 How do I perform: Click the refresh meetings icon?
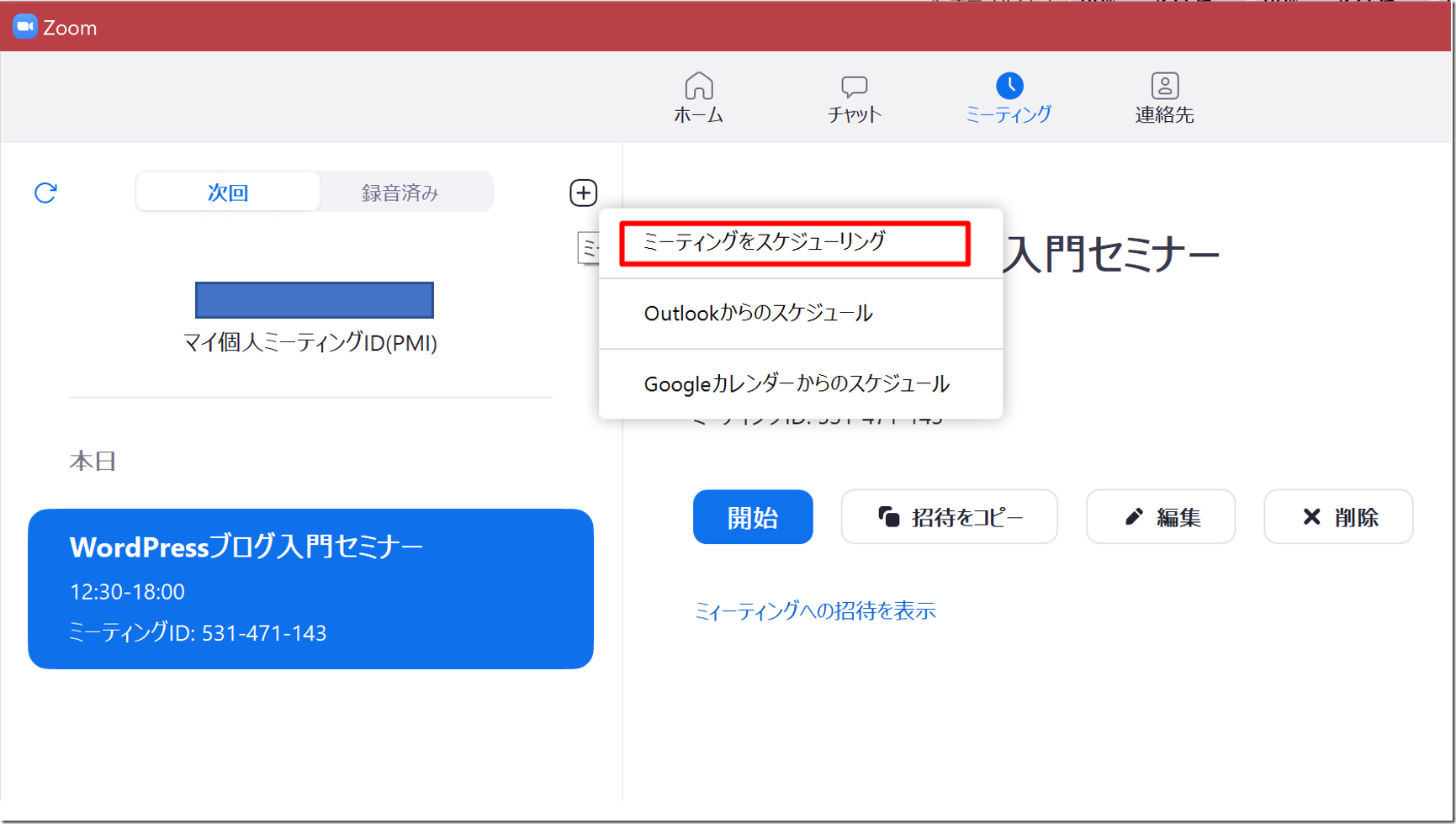coord(45,193)
